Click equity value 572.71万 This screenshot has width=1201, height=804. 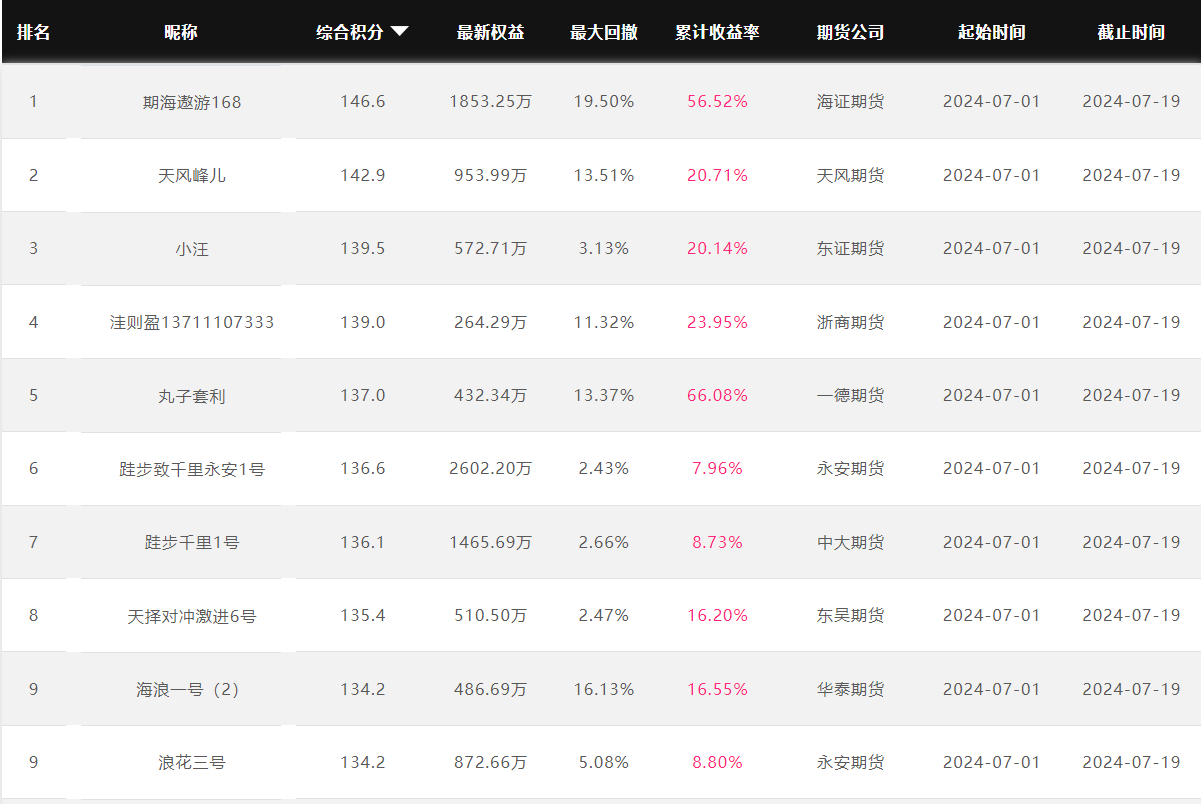[490, 248]
